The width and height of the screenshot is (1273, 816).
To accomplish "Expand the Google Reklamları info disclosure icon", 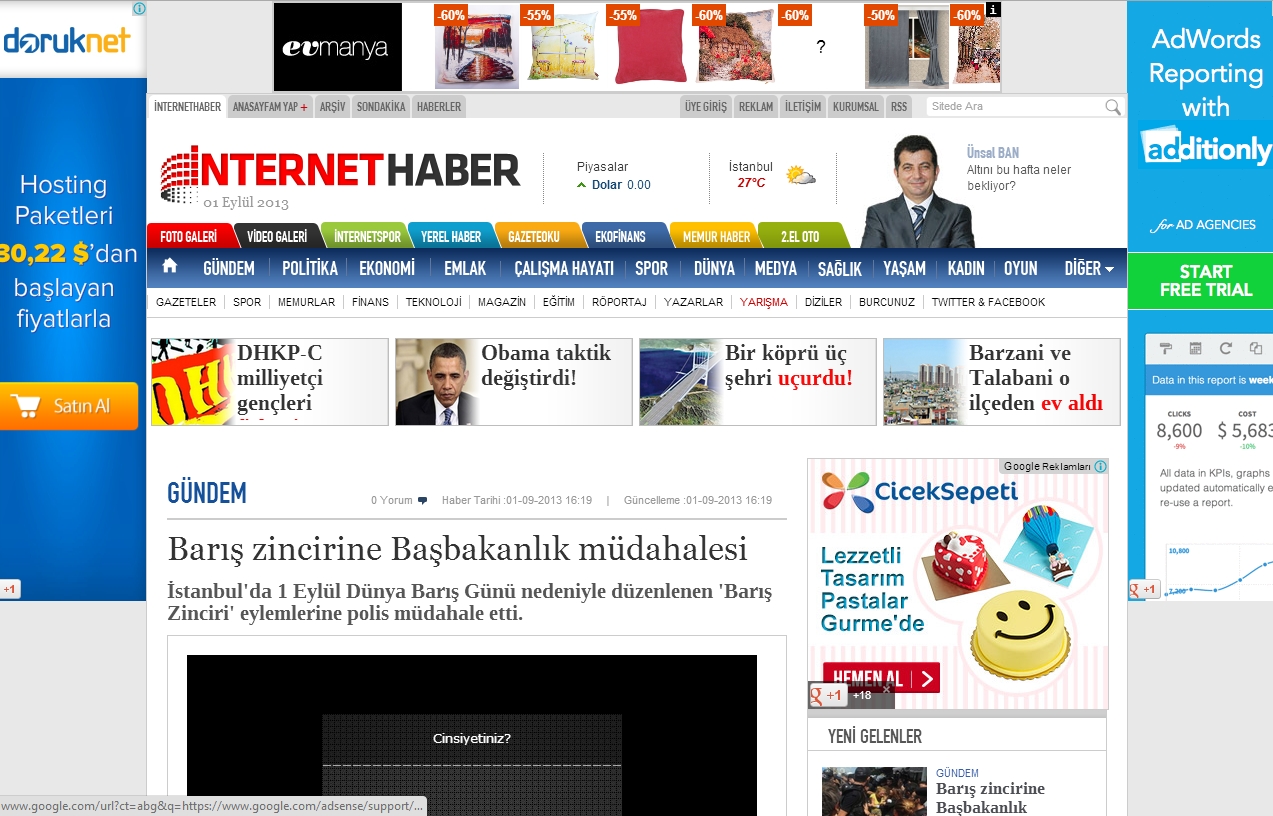I will pos(1099,465).
